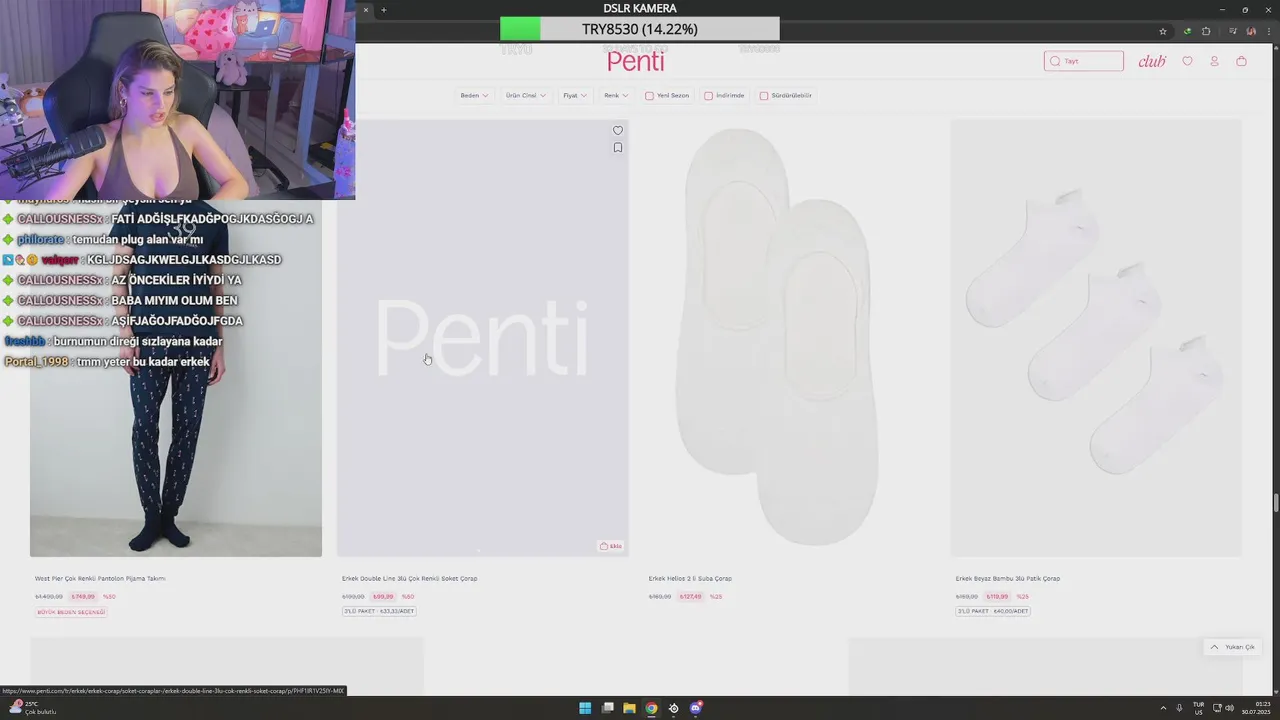The image size is (1280, 720).
Task: Click the Penti logo
Action: [x=636, y=61]
